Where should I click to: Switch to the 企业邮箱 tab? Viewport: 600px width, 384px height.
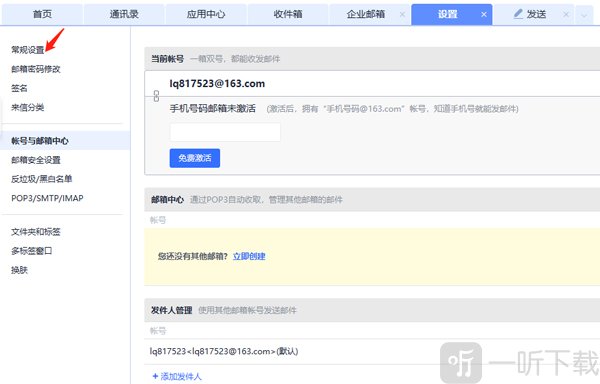pos(365,15)
